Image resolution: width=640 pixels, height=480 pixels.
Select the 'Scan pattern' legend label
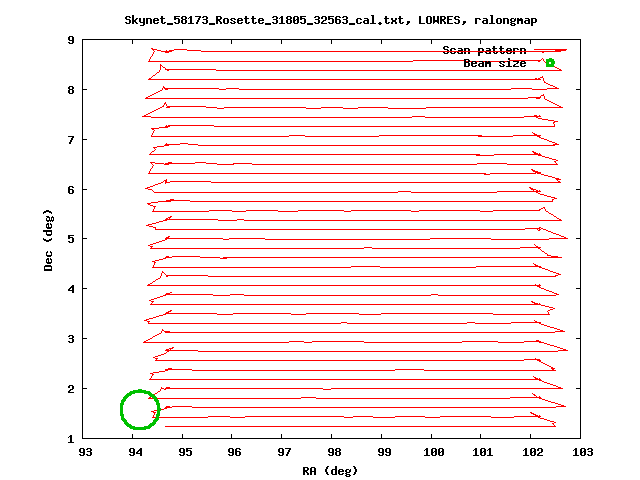pos(484,50)
